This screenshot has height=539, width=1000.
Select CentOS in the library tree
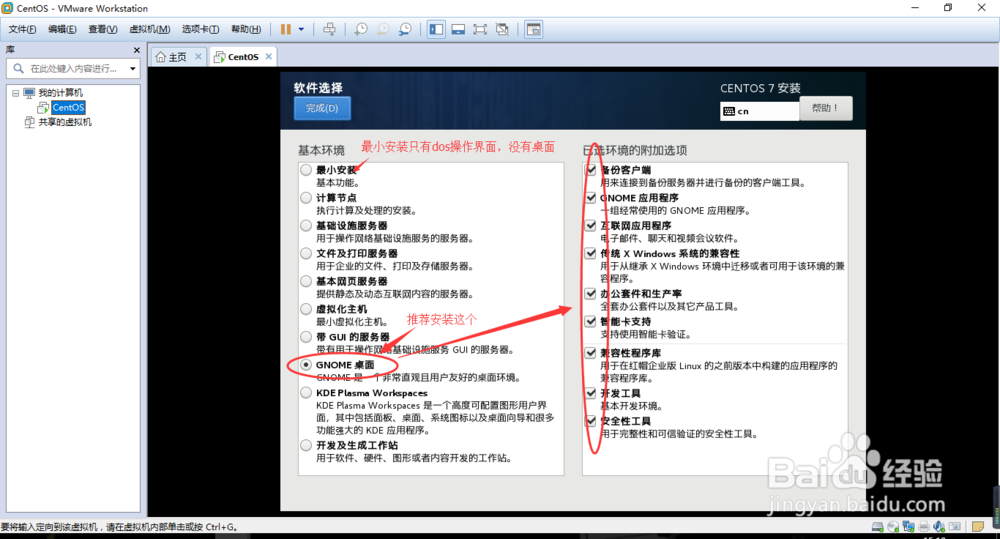click(68, 107)
